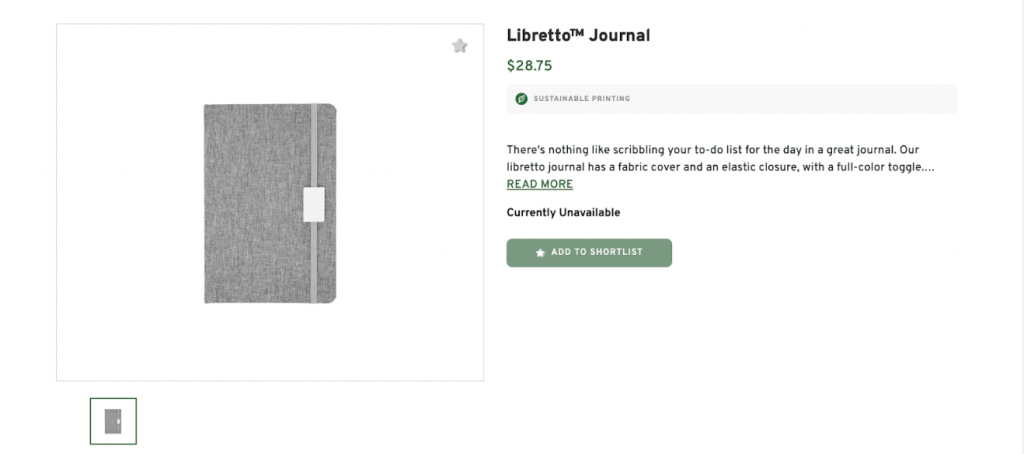Click the star icon inside Add to Shortlist
The height and width of the screenshot is (454, 1024).
540,253
